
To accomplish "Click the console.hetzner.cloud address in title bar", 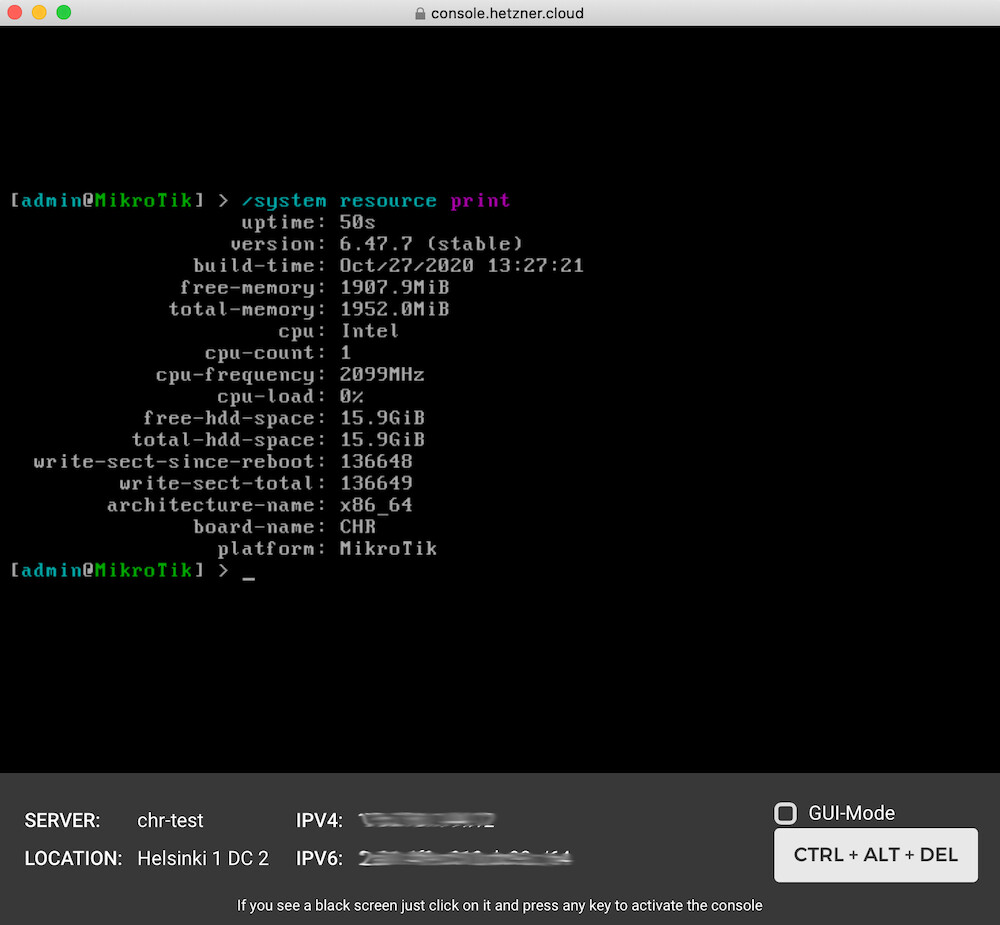I will pos(507,13).
